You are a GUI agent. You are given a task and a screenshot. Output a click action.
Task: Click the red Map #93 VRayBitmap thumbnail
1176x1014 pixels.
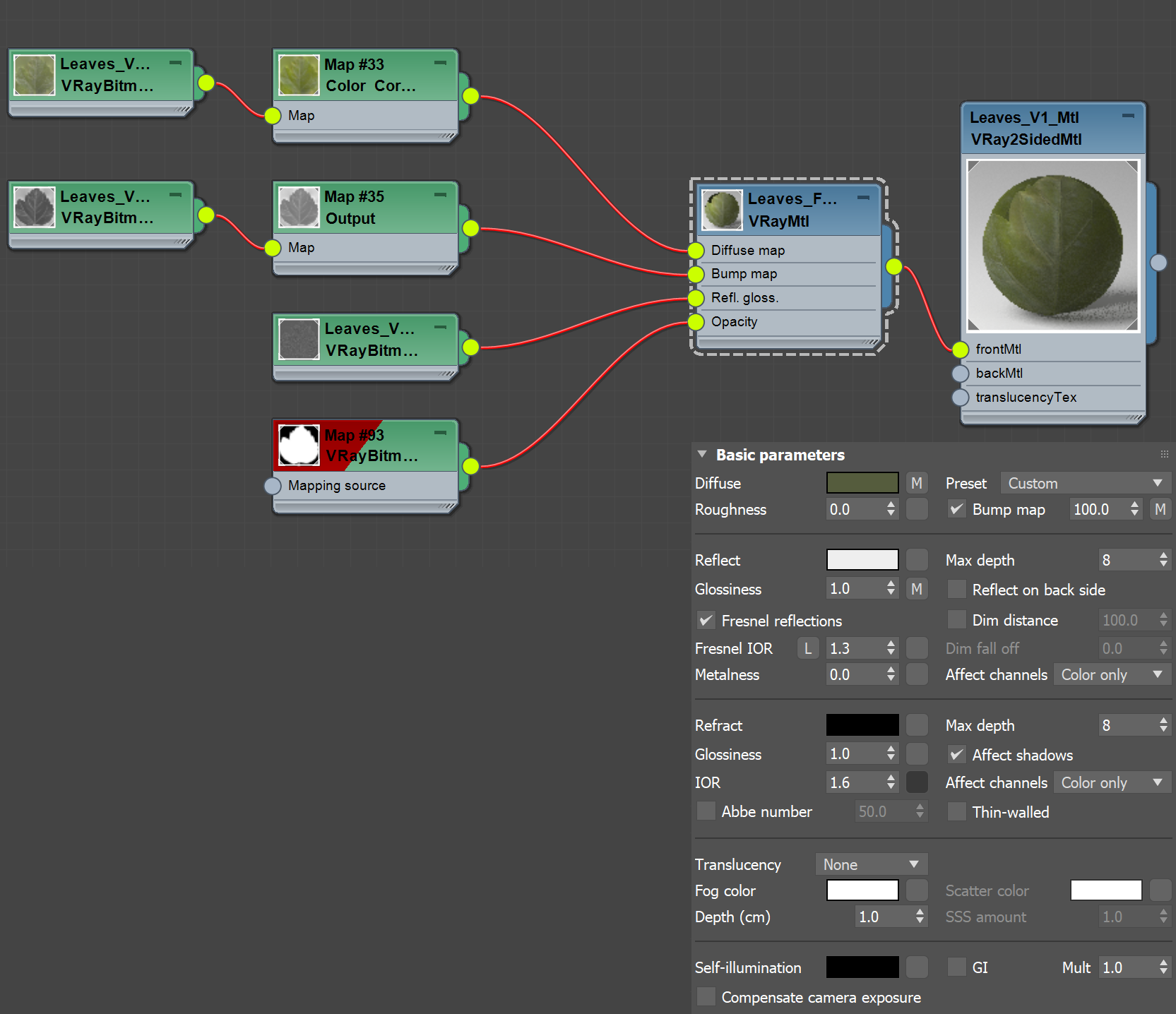tap(298, 445)
